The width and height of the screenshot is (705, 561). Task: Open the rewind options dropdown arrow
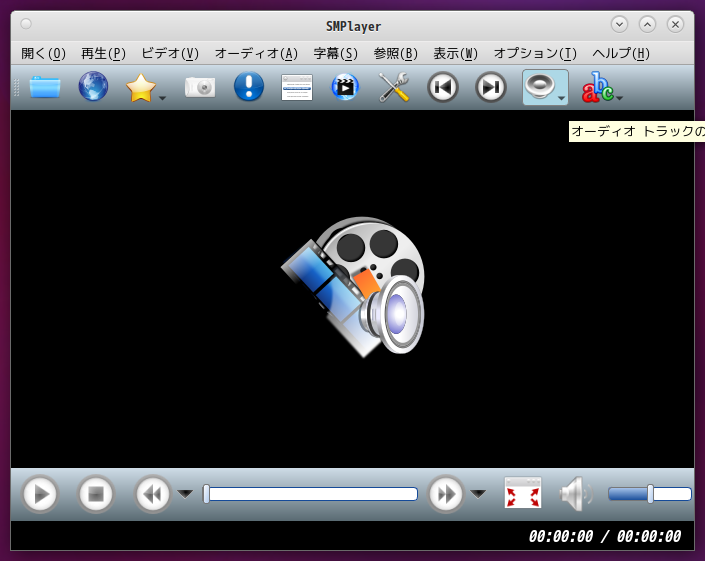[x=185, y=494]
